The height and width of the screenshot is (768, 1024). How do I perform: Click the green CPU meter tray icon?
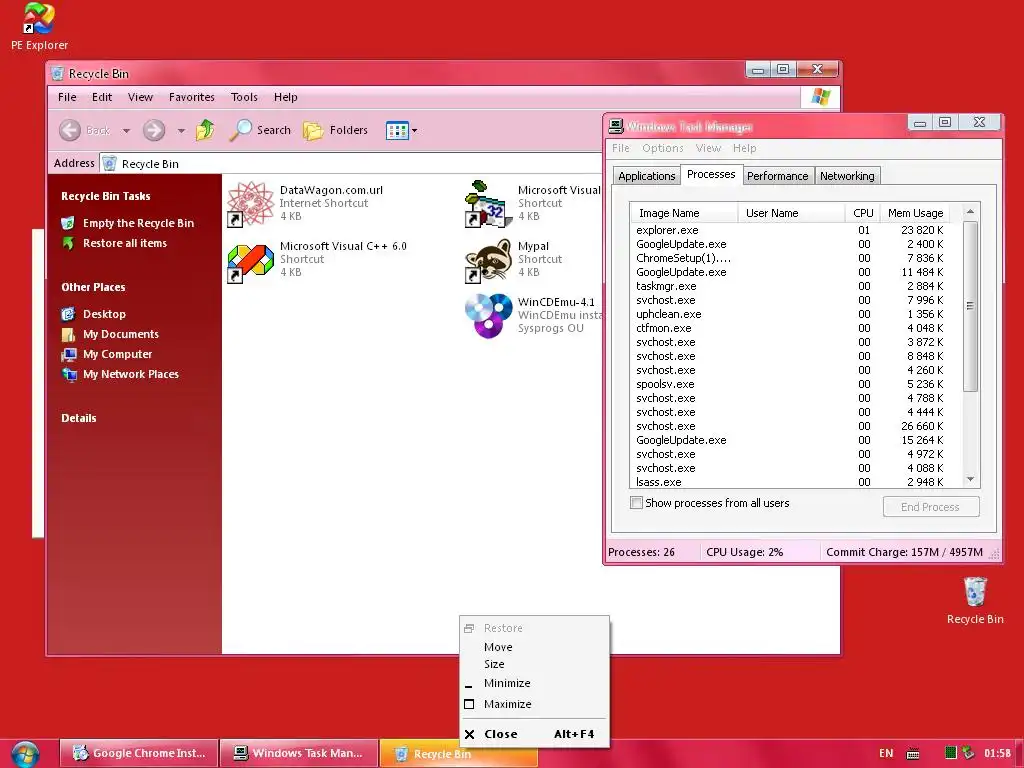coord(951,753)
